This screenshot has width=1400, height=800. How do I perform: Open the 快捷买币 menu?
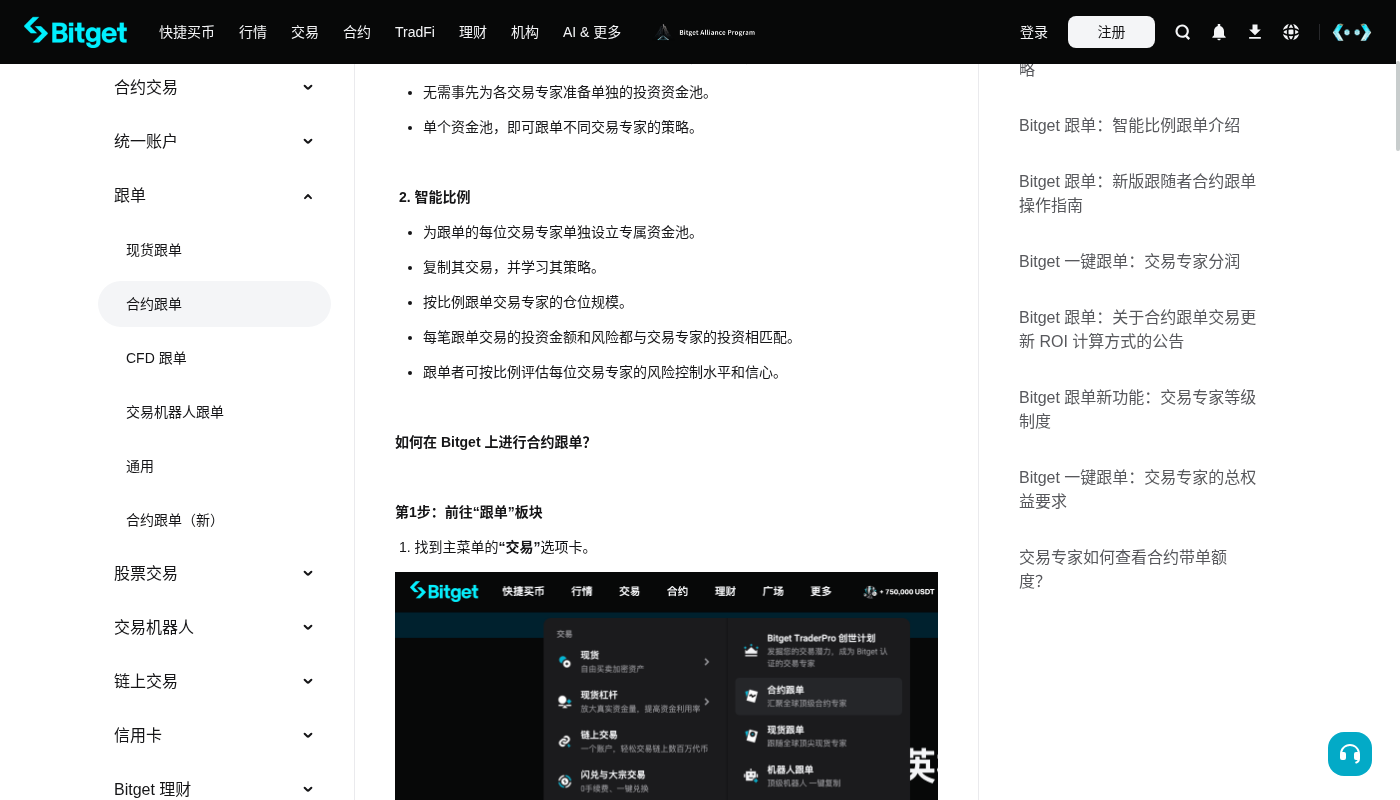[187, 32]
